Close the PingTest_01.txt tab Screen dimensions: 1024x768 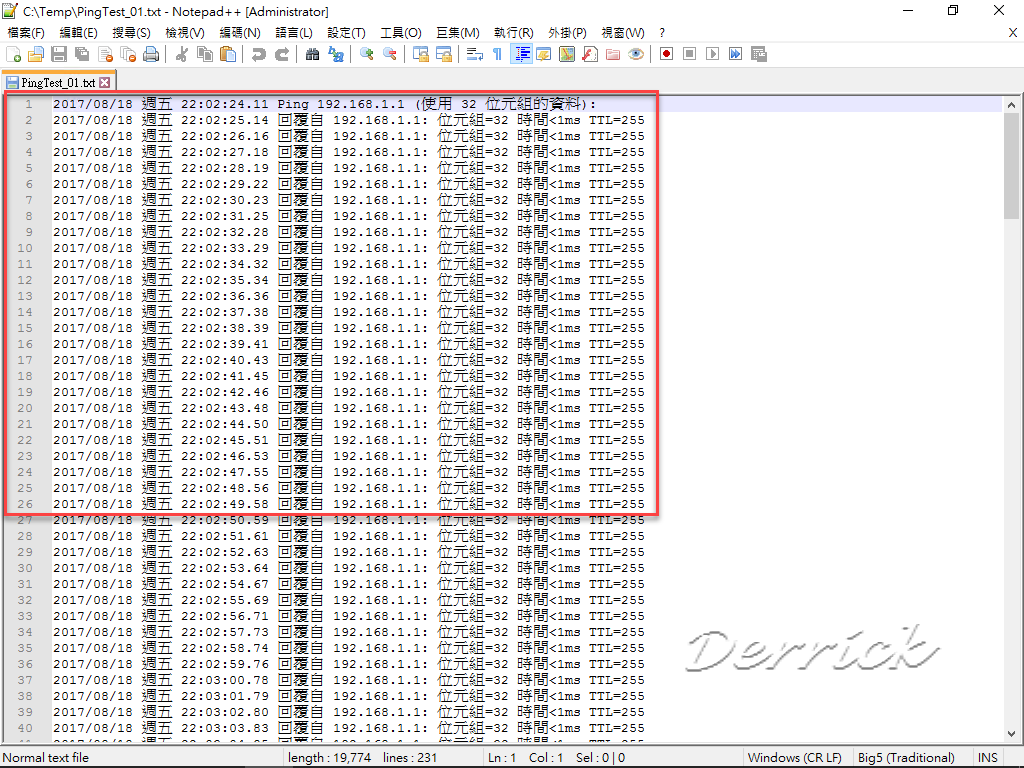tap(105, 83)
